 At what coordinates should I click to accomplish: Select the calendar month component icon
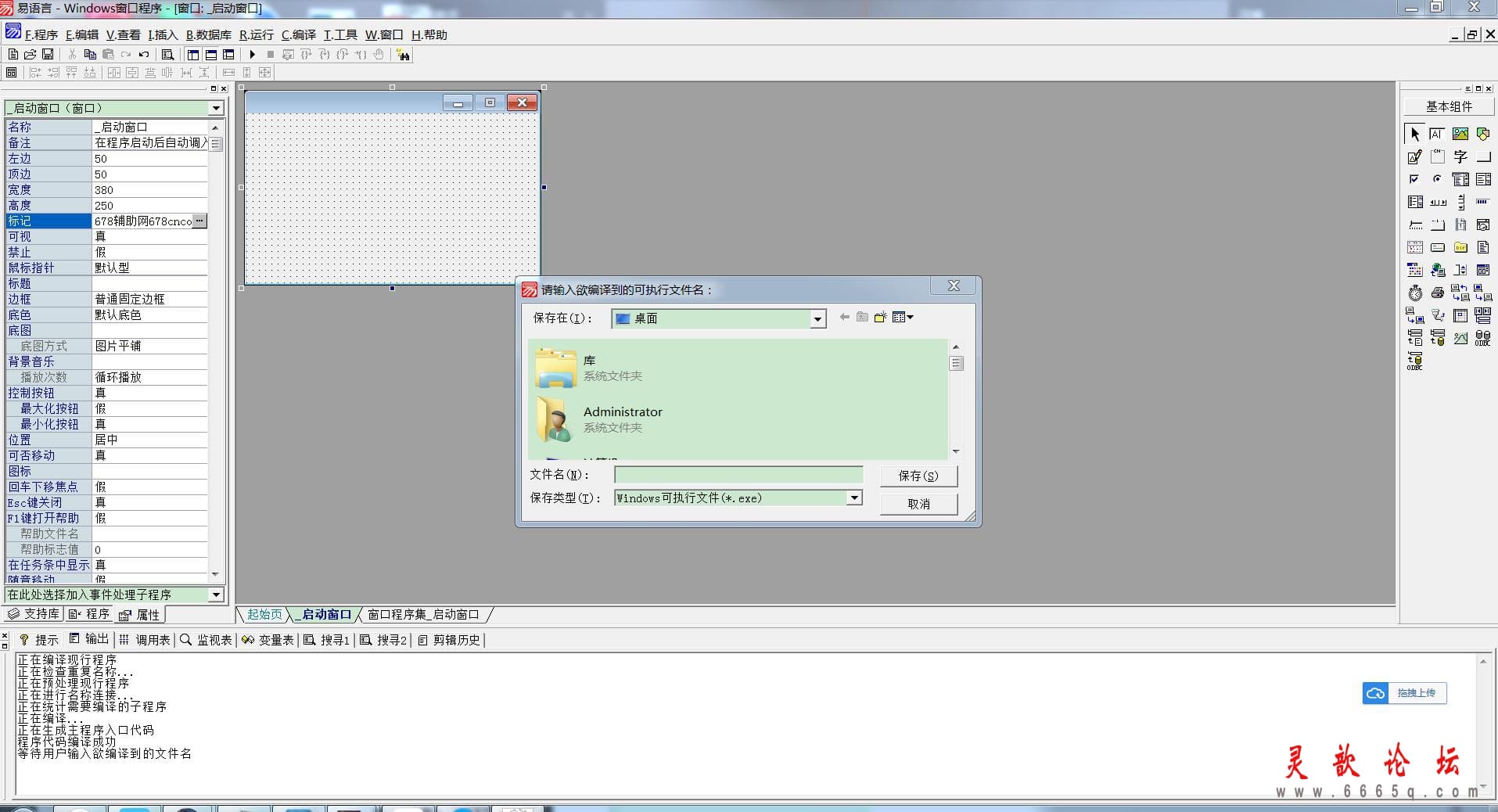click(1414, 247)
